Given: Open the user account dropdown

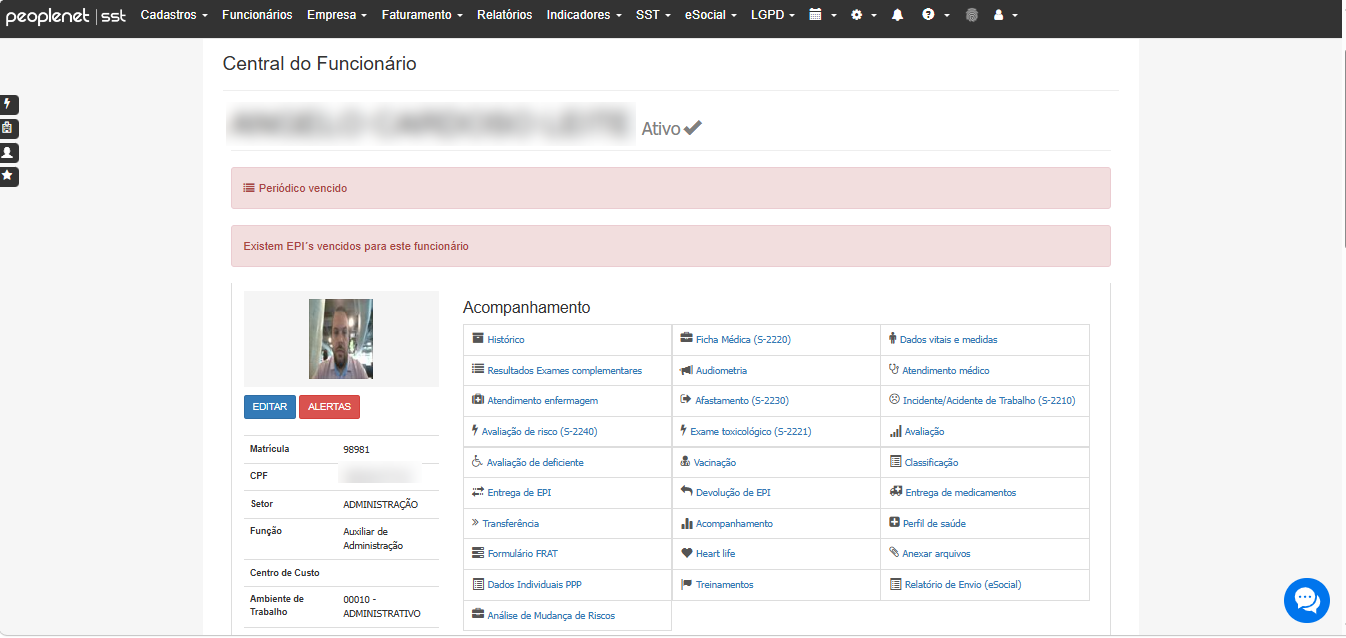Looking at the screenshot, I should coord(1005,15).
